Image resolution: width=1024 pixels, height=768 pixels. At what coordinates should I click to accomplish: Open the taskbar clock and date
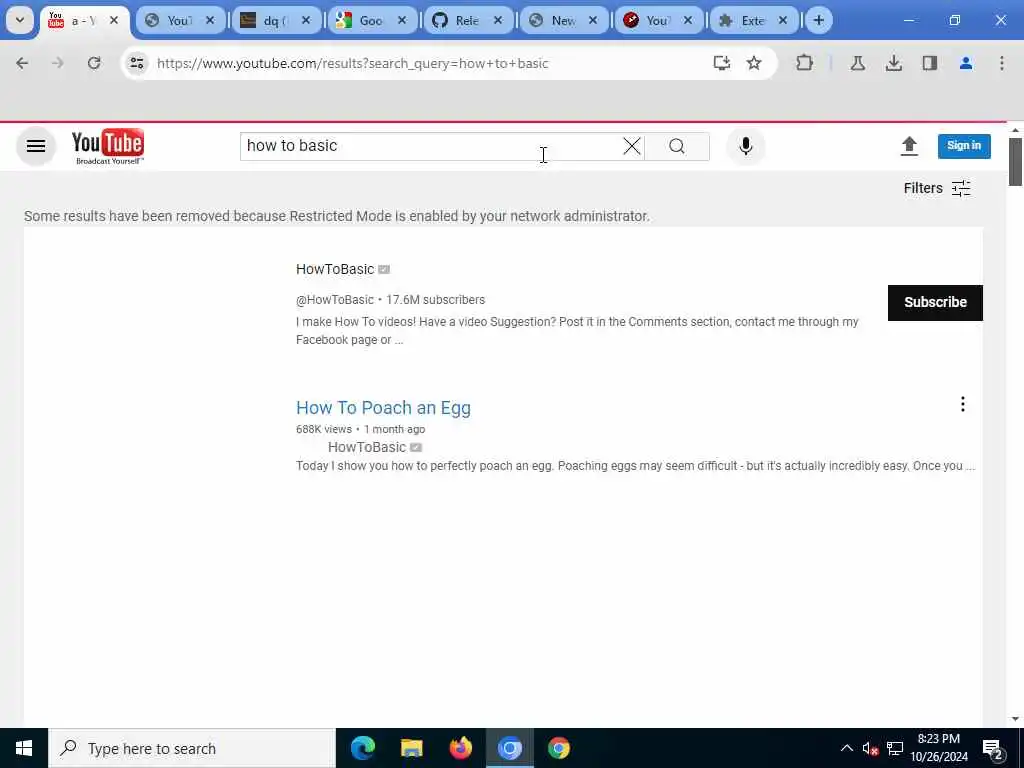(x=939, y=748)
